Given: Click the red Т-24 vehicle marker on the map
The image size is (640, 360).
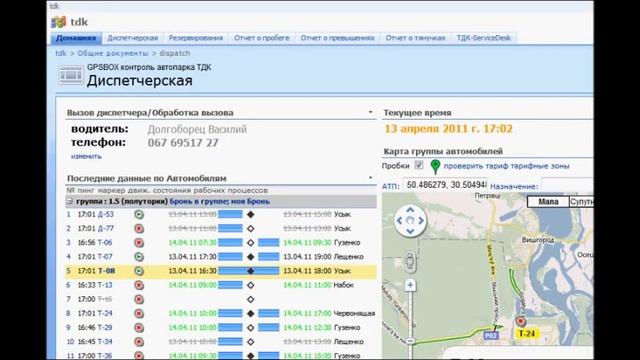Looking at the screenshot, I should point(520,322).
